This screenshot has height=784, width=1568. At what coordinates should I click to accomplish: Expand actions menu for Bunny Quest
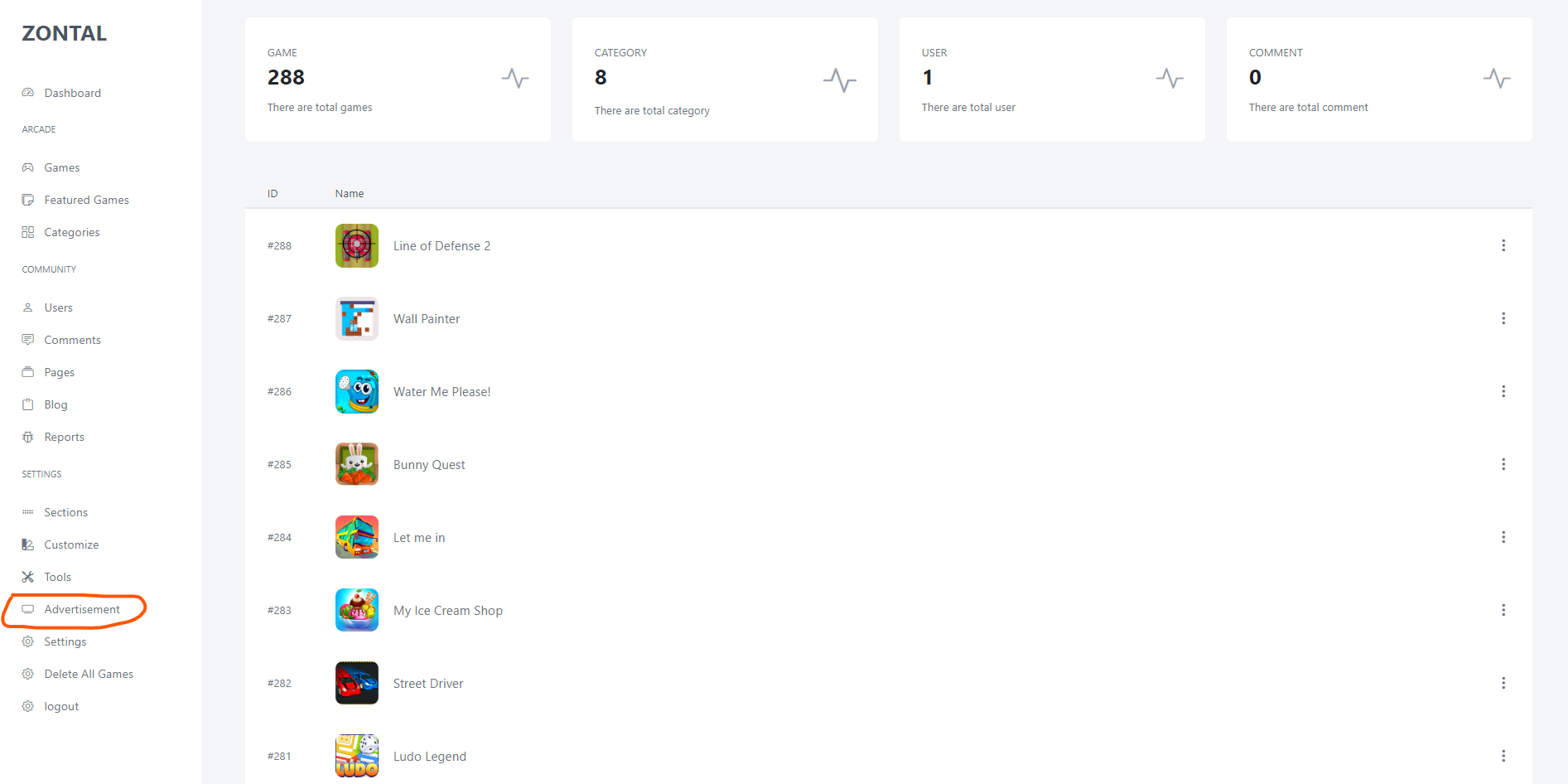pos(1503,464)
